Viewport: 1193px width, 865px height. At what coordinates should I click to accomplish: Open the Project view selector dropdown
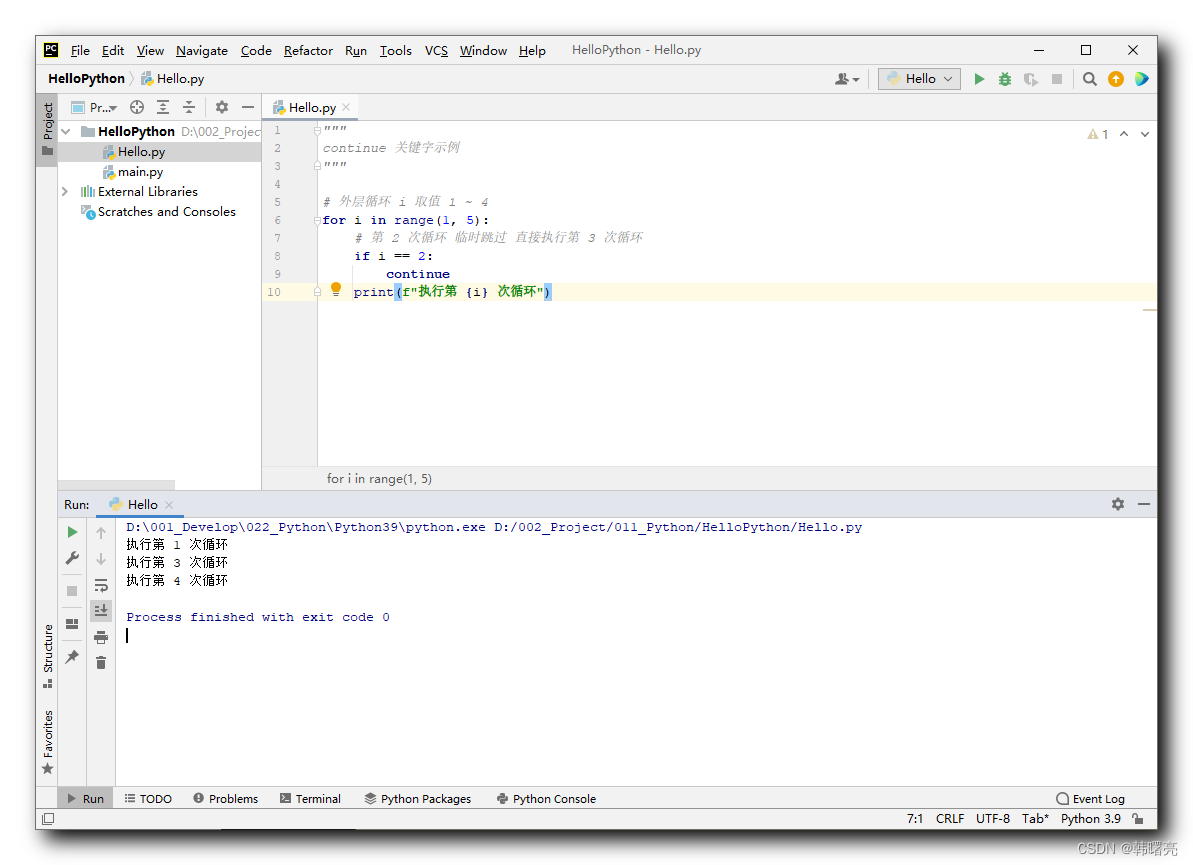[94, 107]
